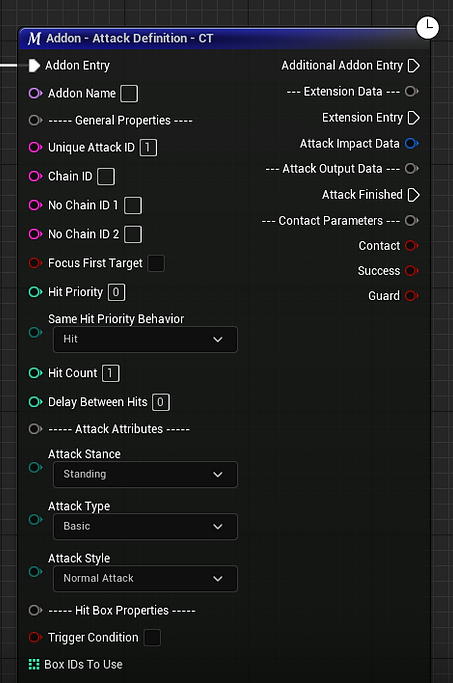Click the Unique Attack ID value field
The width and height of the screenshot is (453, 683).
[x=148, y=147]
